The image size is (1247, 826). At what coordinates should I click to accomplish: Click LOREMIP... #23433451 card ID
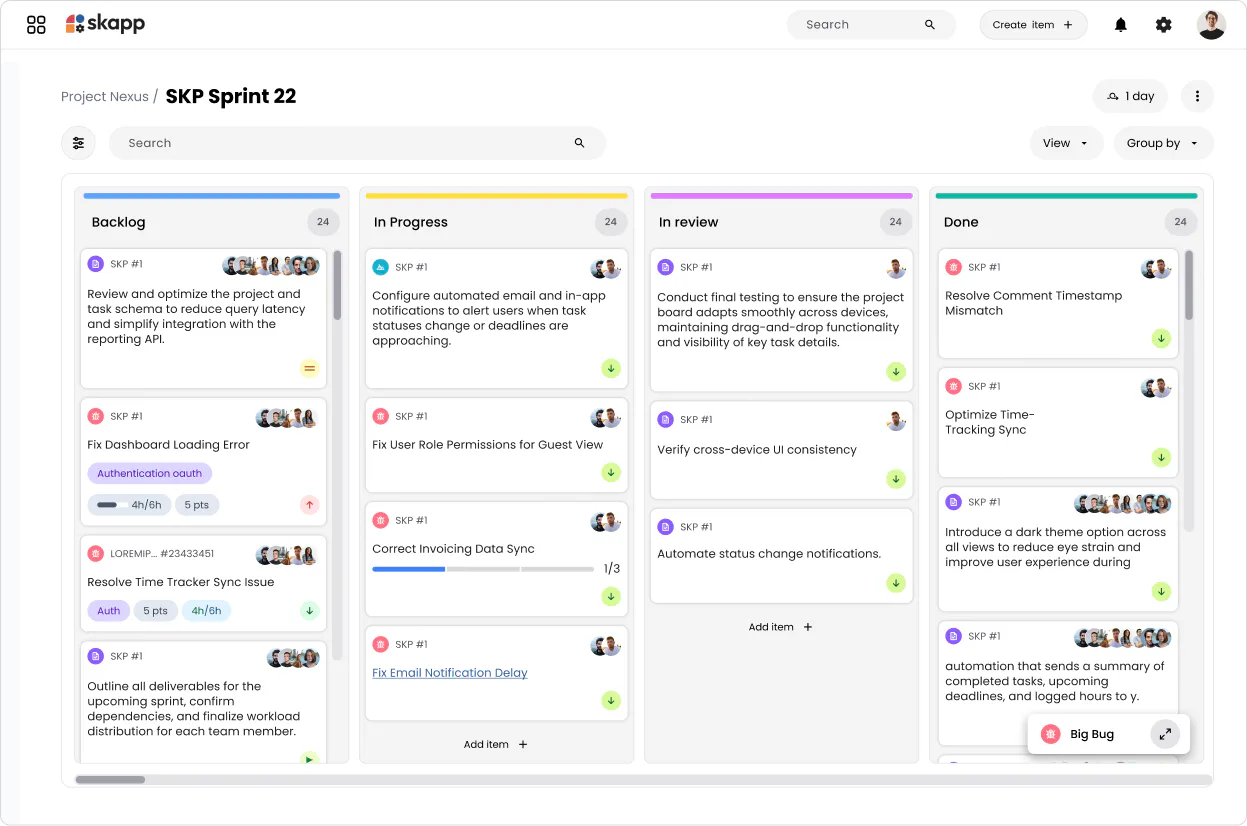(162, 554)
